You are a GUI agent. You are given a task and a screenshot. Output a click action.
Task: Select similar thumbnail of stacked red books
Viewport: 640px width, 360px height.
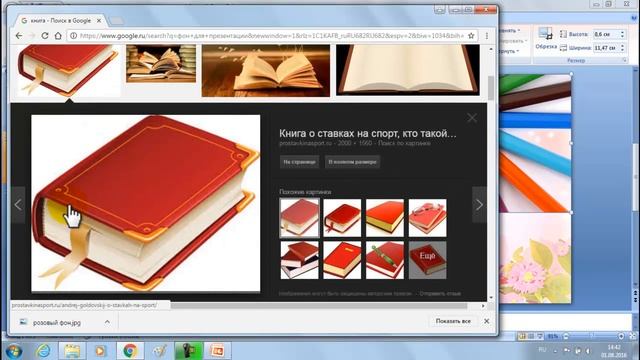[299, 260]
